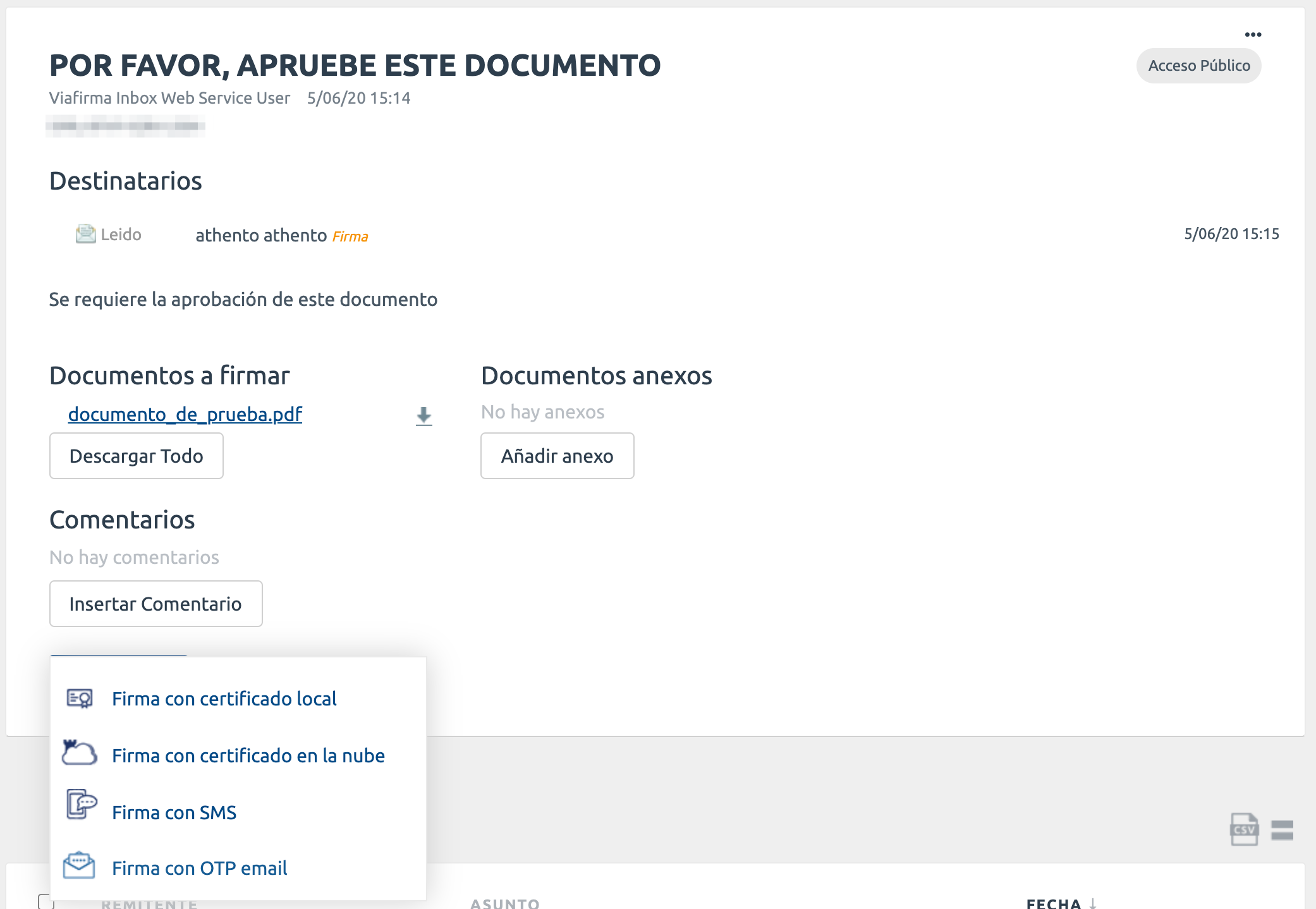The width and height of the screenshot is (1316, 909).
Task: Select Firma con SMS from the signature menu
Action: pyautogui.click(x=174, y=812)
